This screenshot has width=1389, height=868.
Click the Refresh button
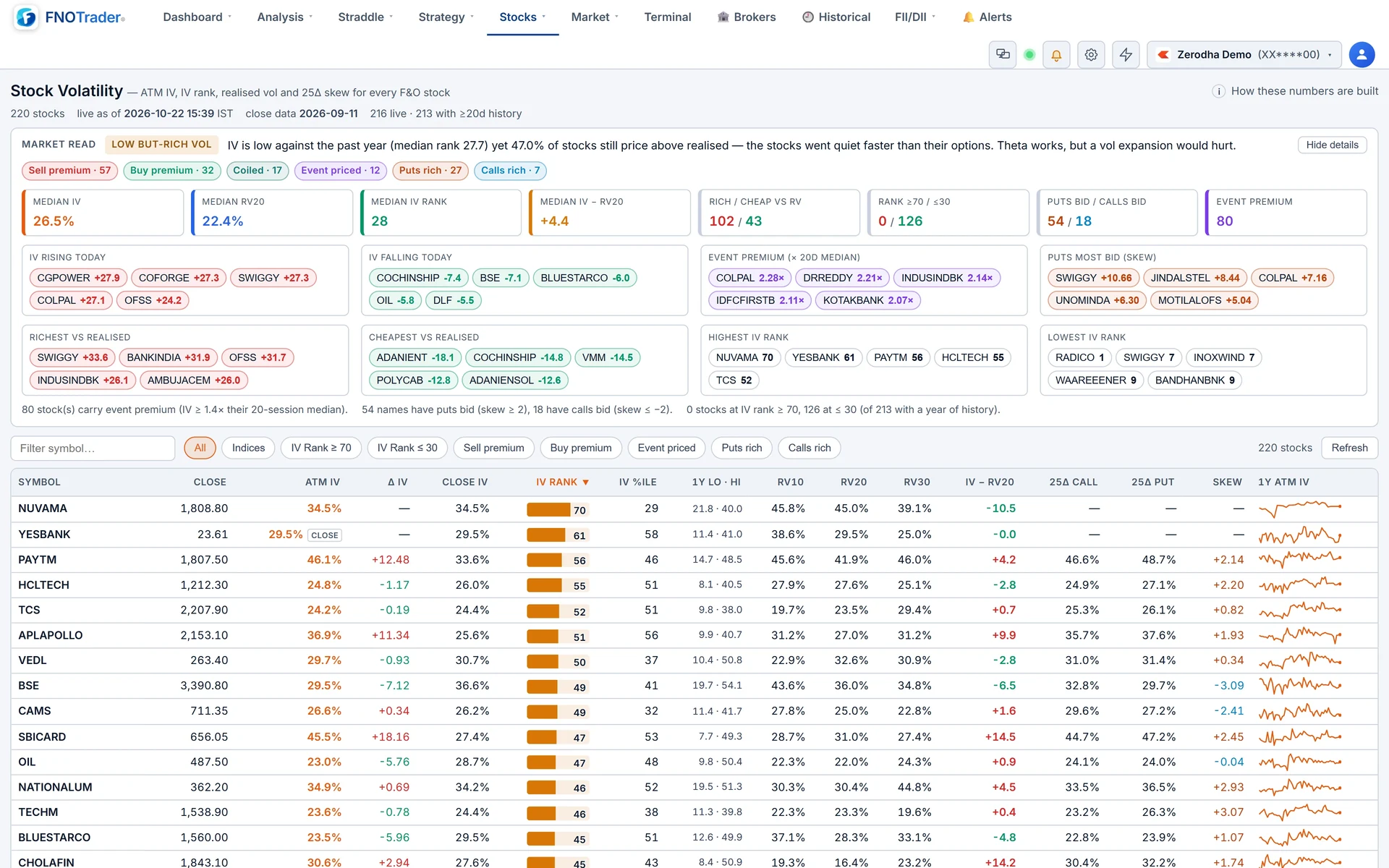click(1349, 448)
